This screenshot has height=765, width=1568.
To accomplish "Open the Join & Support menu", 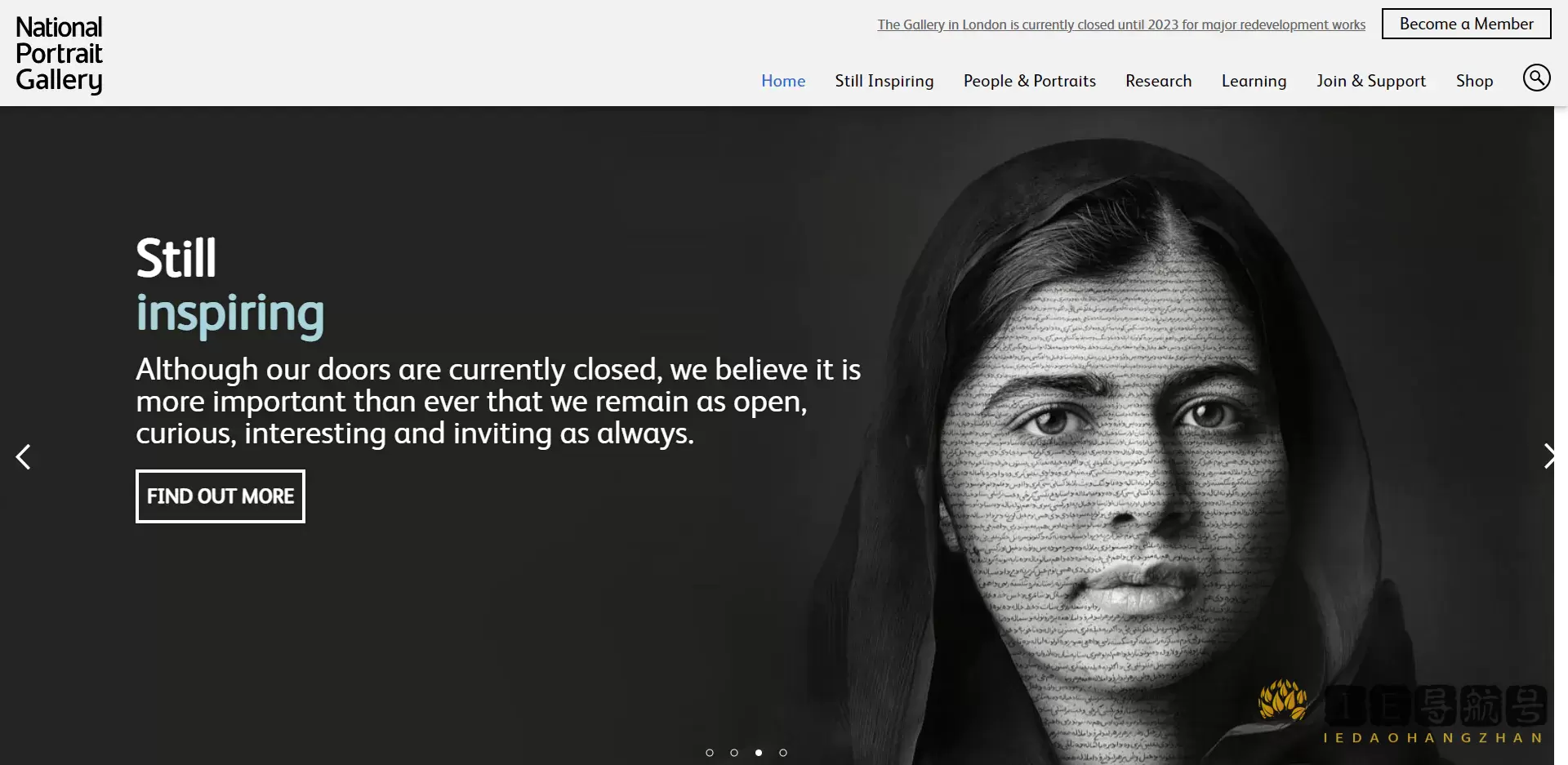I will (x=1370, y=81).
